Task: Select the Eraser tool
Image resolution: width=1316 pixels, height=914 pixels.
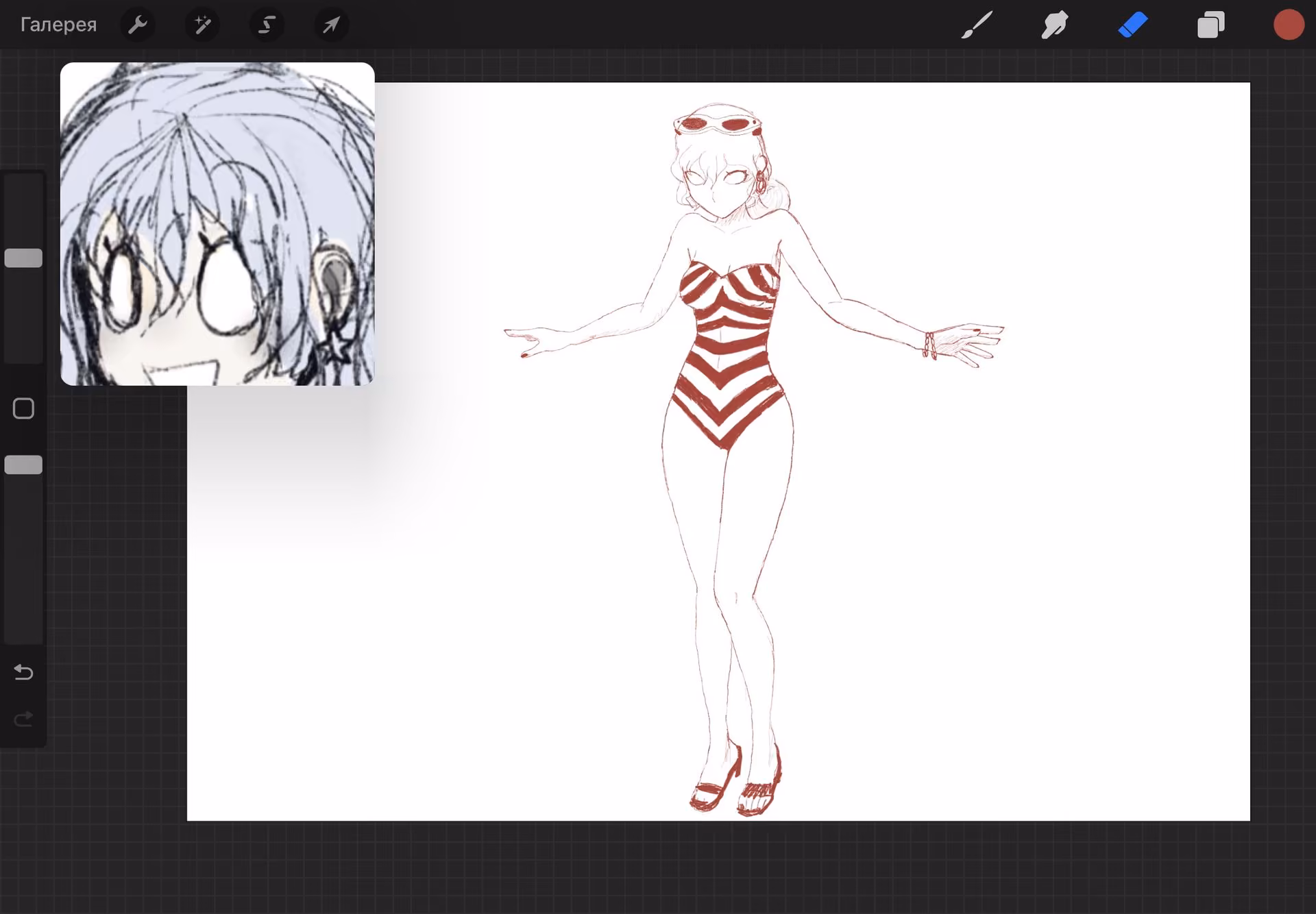Action: point(1133,25)
